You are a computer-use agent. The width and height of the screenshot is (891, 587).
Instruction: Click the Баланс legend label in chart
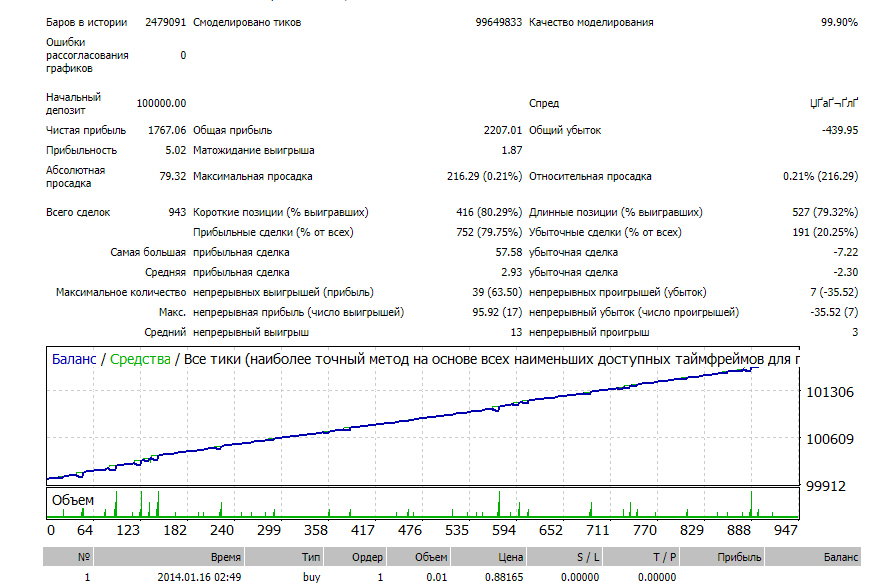pos(74,360)
